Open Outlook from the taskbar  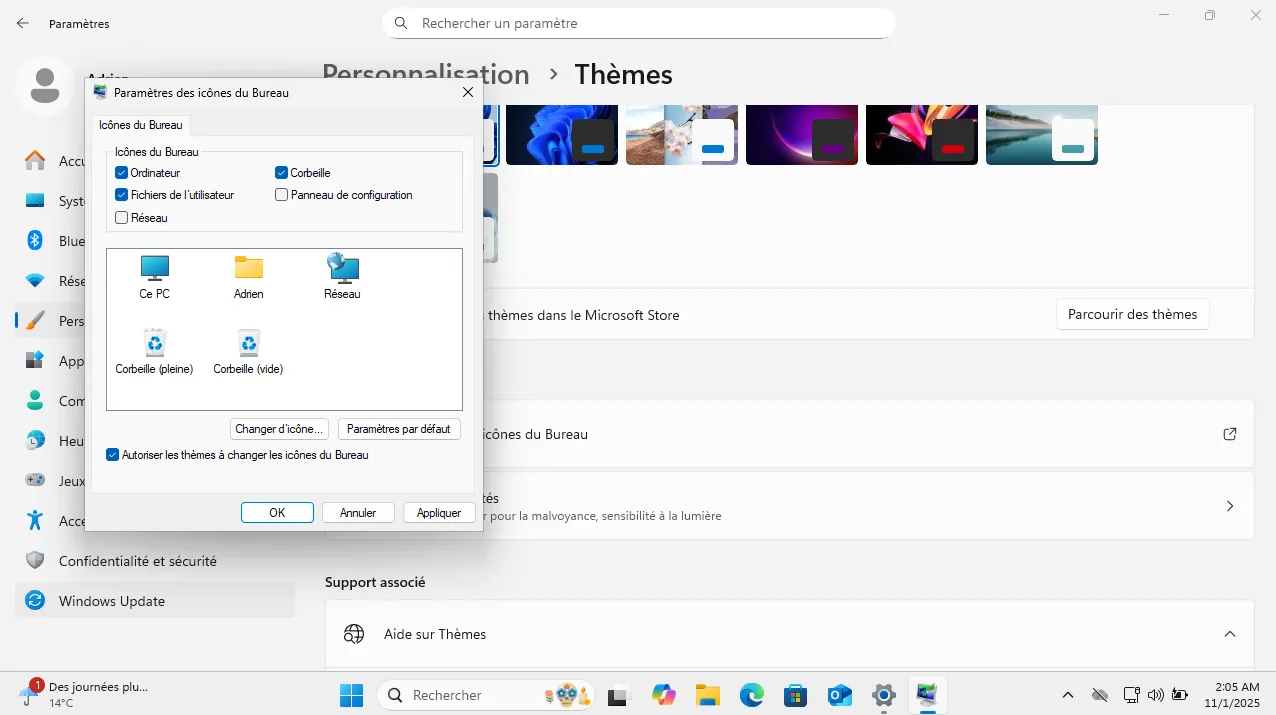click(x=839, y=694)
